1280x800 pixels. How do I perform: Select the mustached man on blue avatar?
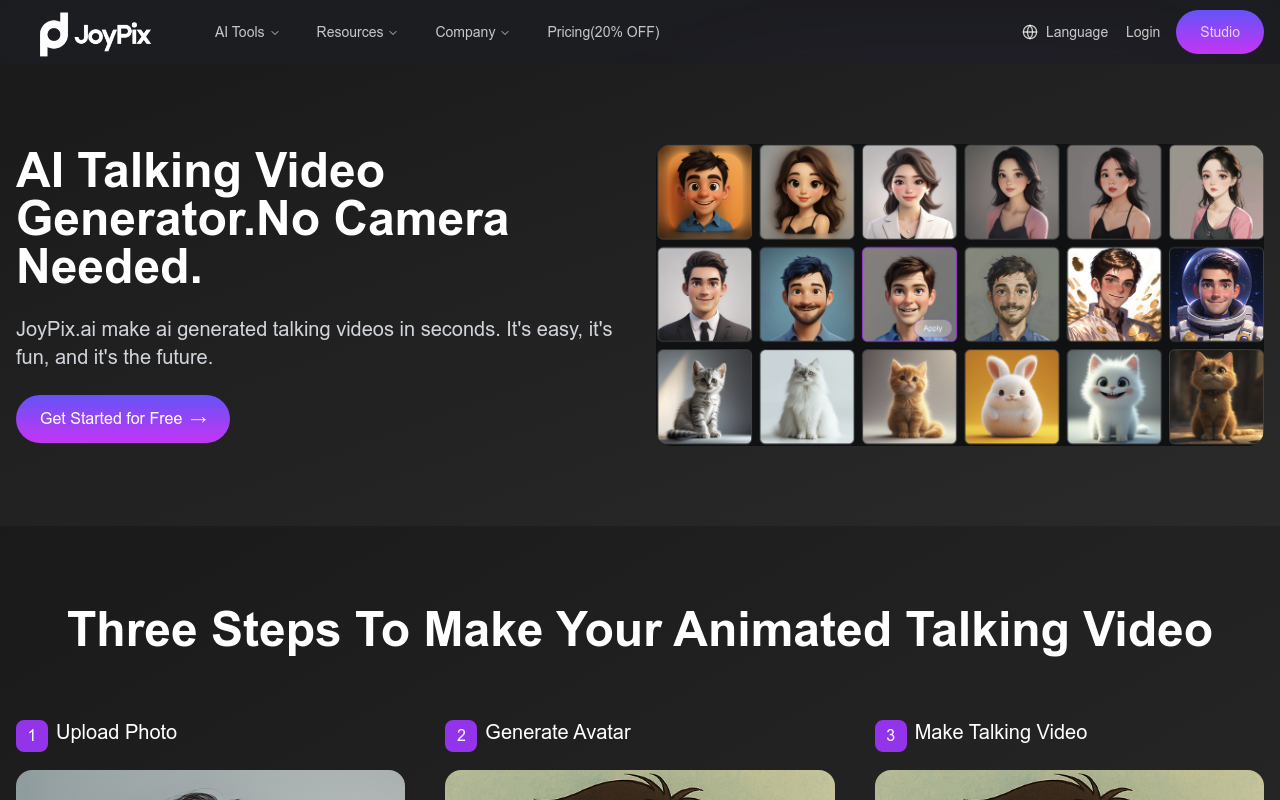807,295
